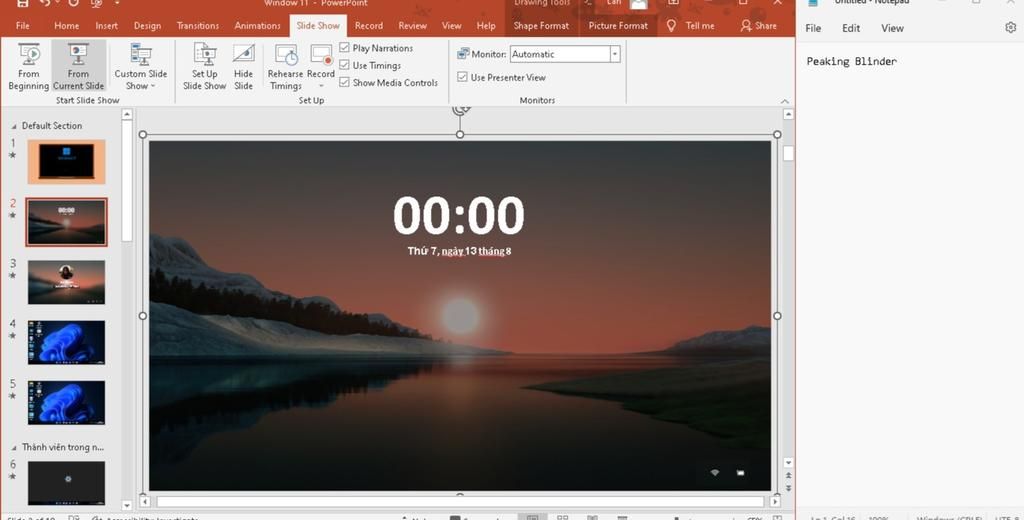
Task: Click slide panel scroll down arrow
Action: (x=127, y=505)
